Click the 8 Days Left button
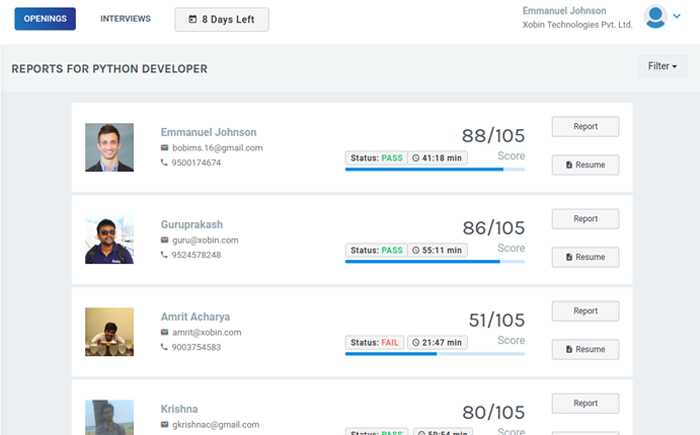Image resolution: width=700 pixels, height=435 pixels. 222,19
